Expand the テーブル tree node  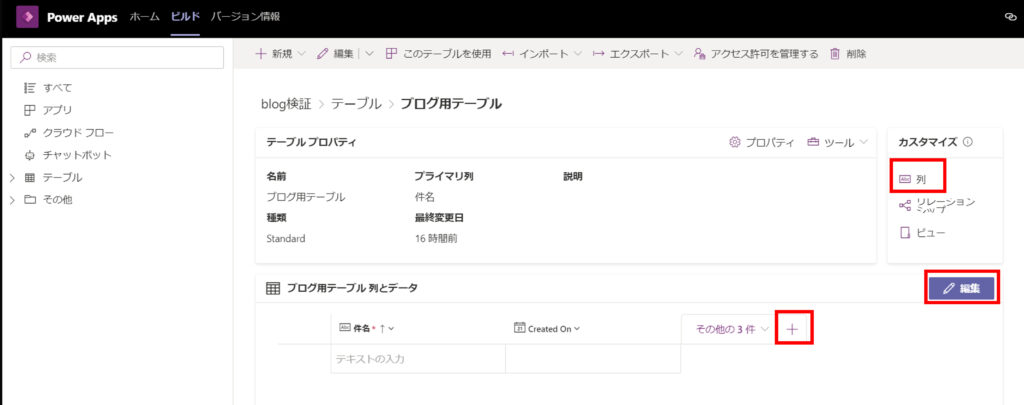pos(12,178)
